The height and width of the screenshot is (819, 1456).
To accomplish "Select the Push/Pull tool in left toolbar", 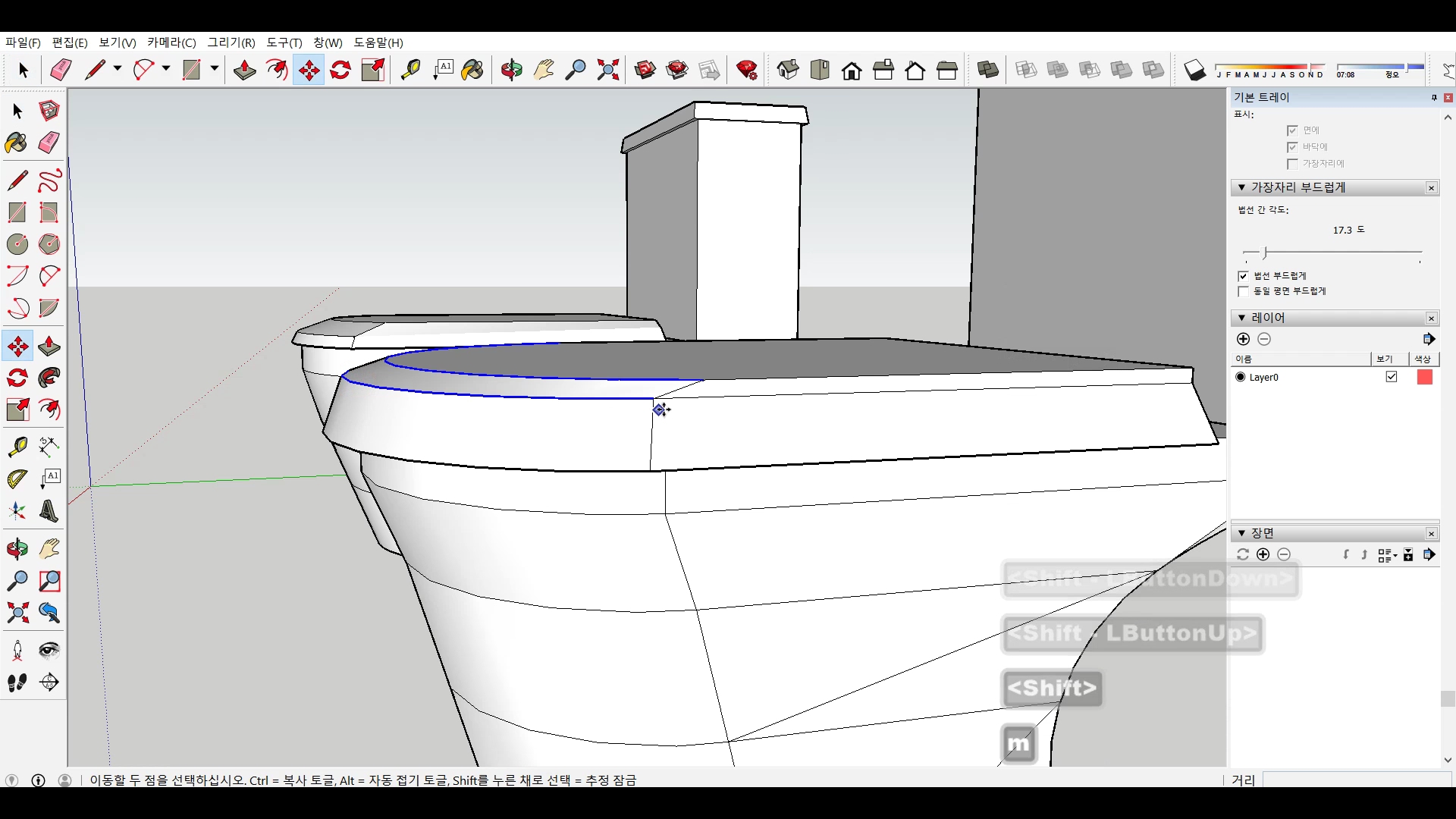I will (49, 347).
